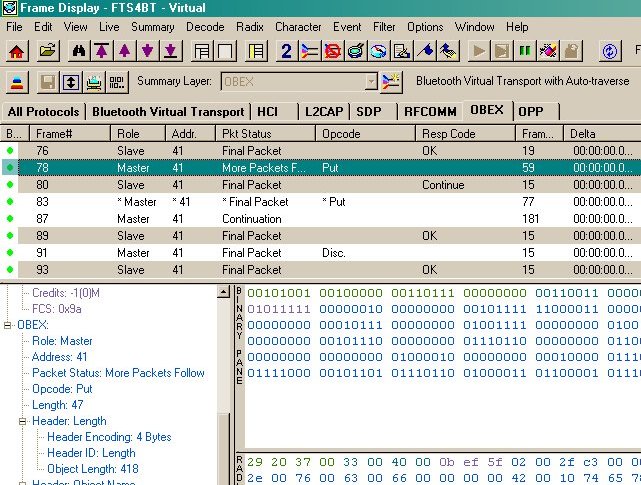Switch to the OPP tab
The width and height of the screenshot is (641, 485).
point(536,112)
